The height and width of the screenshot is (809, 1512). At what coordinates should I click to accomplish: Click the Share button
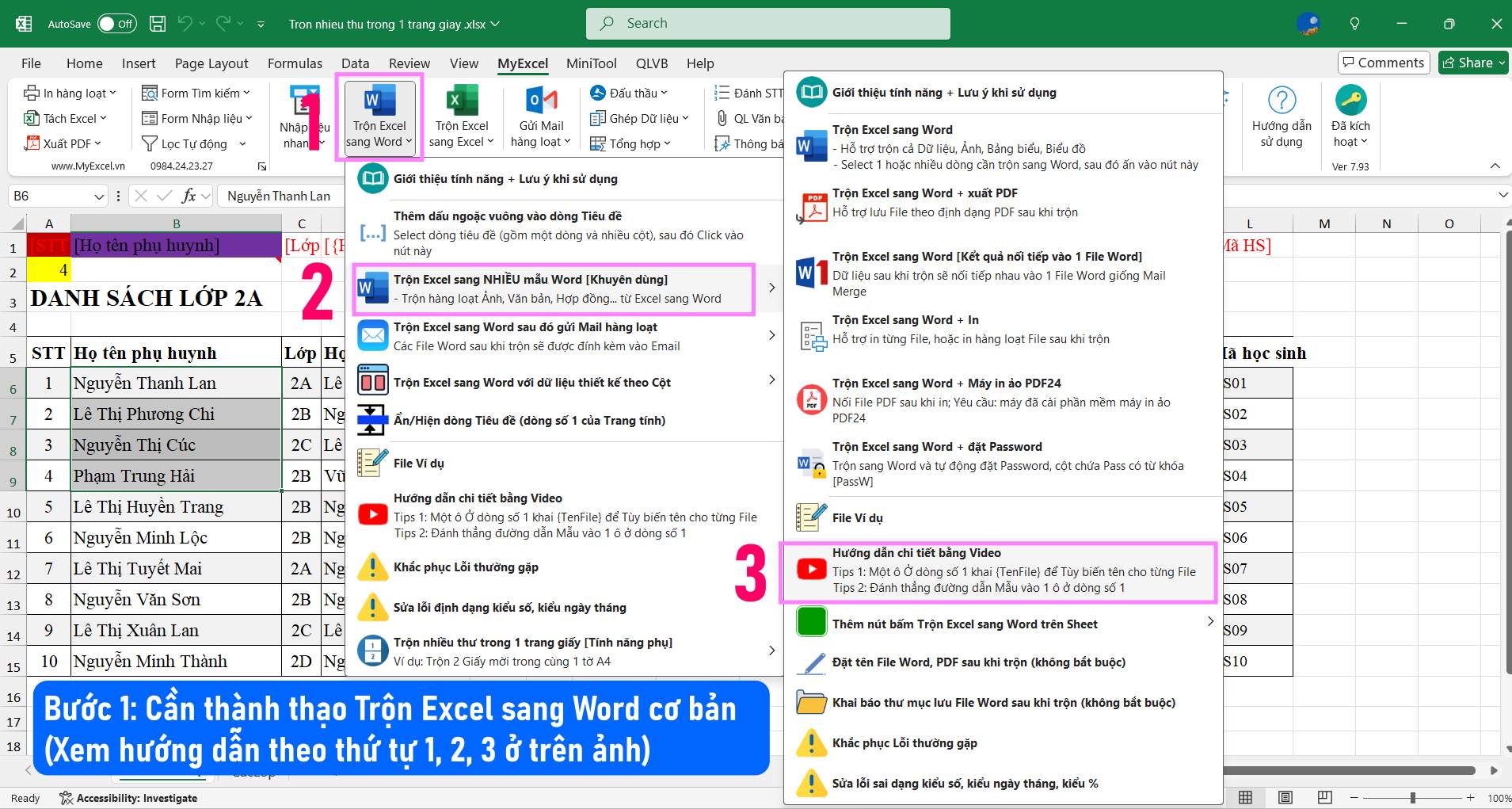(1472, 63)
